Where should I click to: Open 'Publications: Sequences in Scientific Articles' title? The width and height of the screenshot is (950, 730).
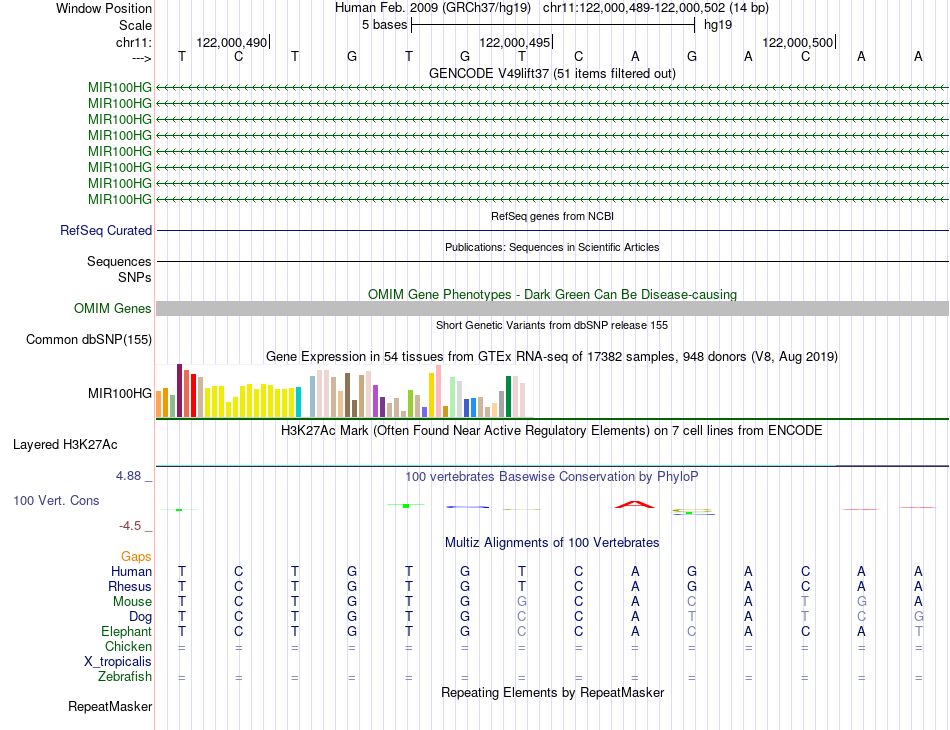tap(552, 247)
